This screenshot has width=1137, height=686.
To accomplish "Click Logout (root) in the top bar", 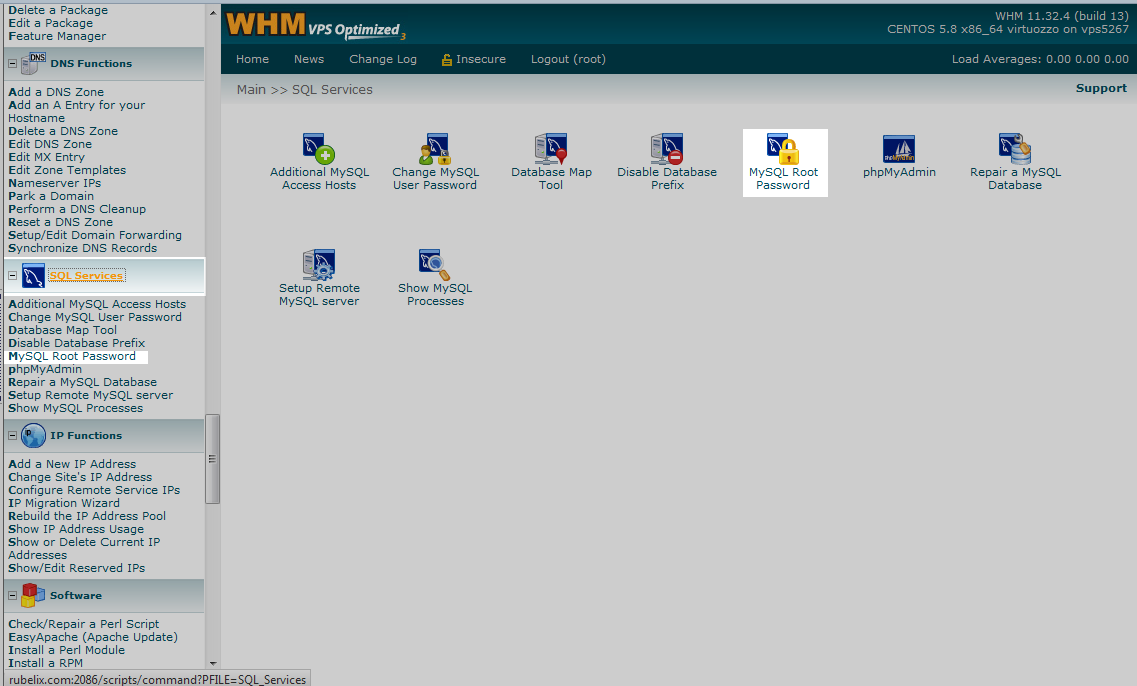I will [x=568, y=59].
